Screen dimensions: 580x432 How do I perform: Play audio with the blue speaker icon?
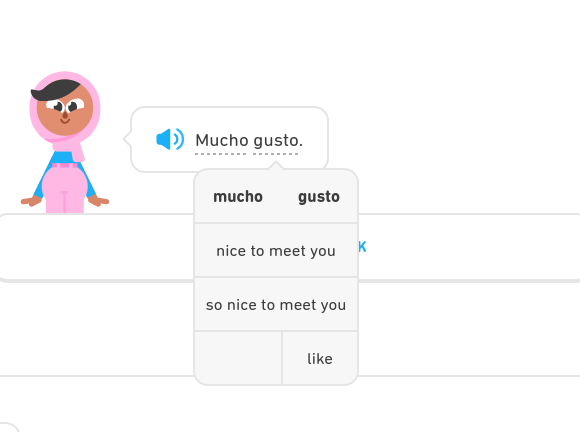[x=170, y=139]
